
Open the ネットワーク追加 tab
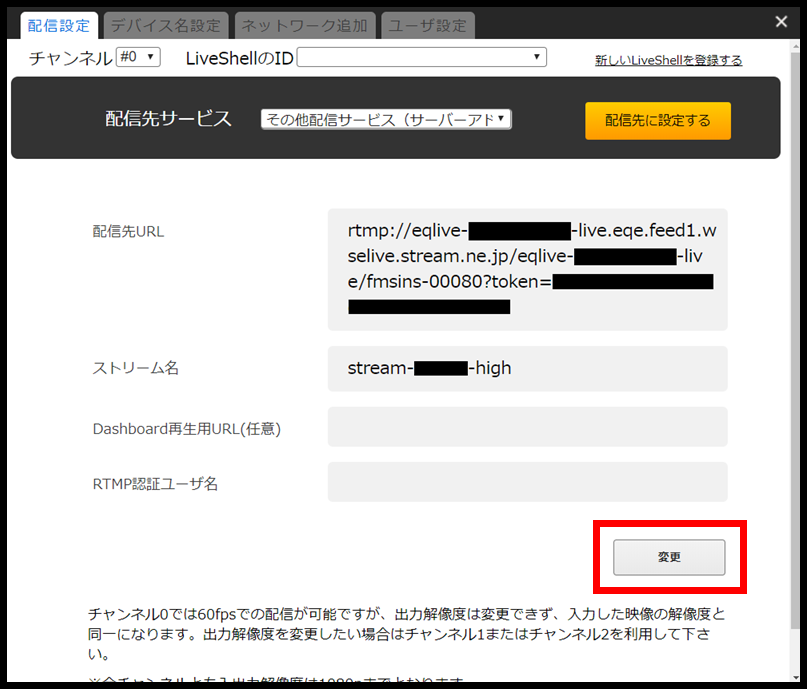(304, 25)
